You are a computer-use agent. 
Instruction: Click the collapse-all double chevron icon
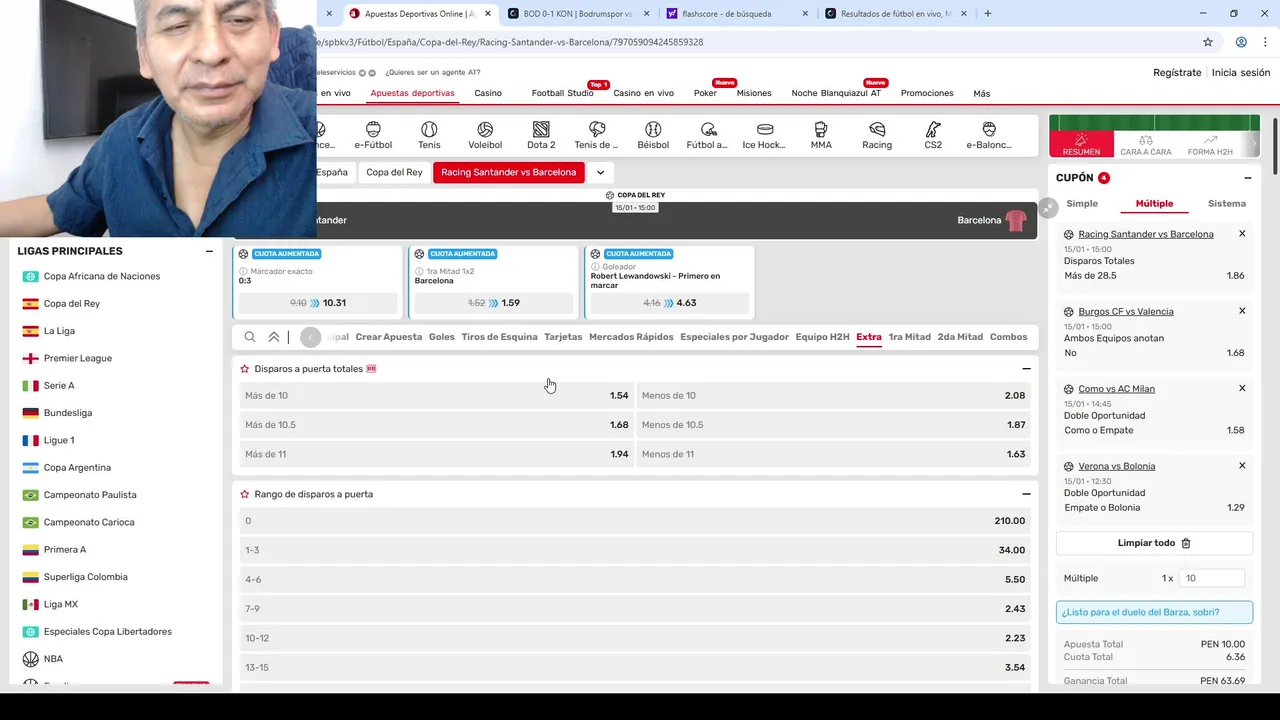[x=274, y=337]
